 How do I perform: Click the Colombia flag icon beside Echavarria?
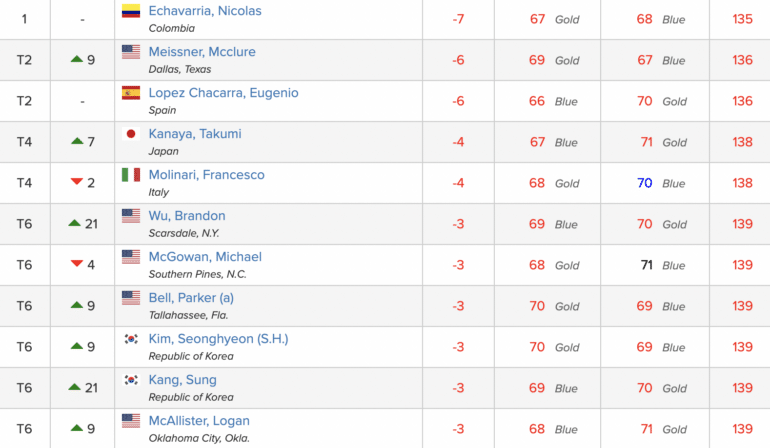[131, 11]
